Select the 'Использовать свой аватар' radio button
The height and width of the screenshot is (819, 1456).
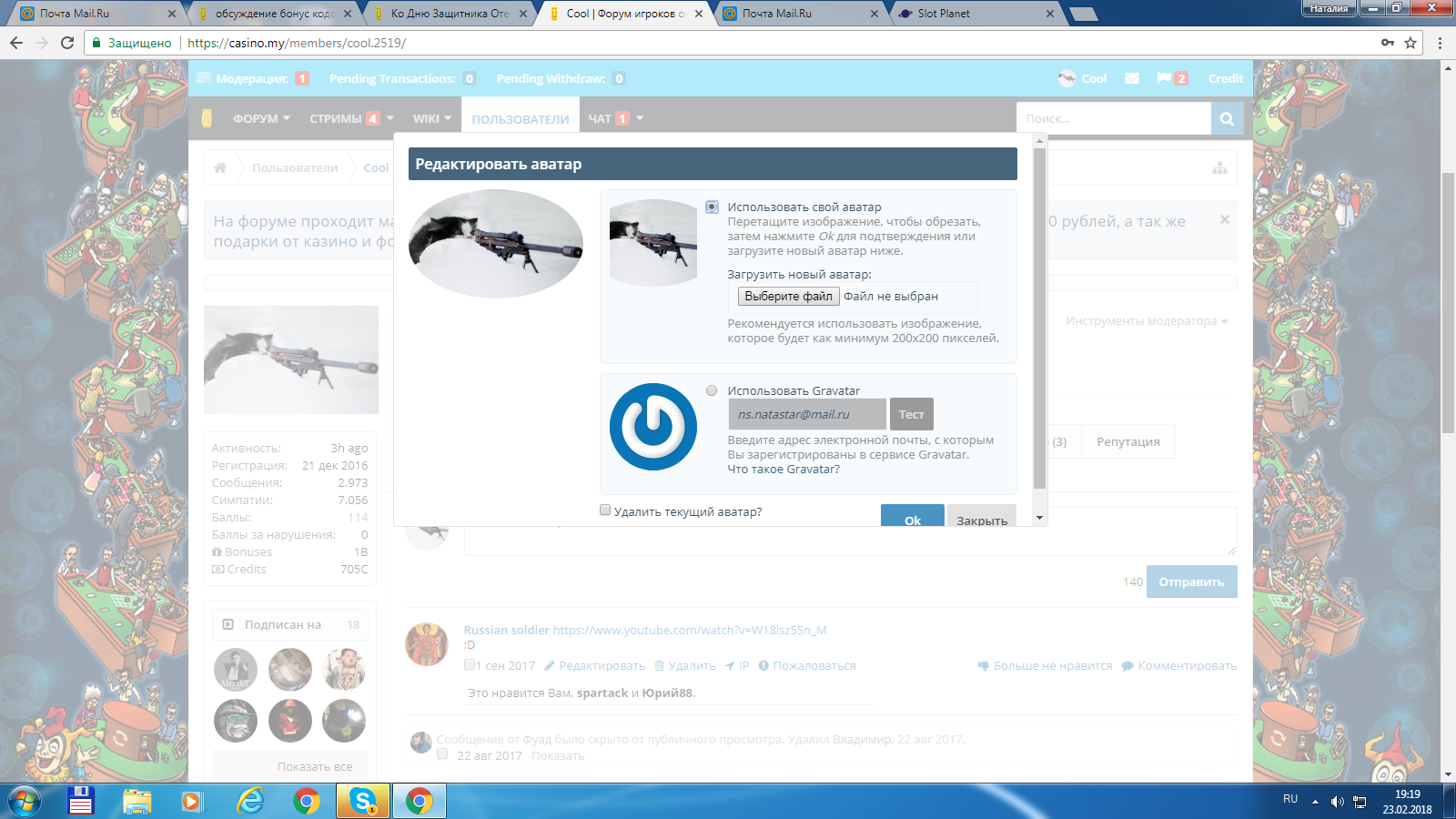point(712,207)
